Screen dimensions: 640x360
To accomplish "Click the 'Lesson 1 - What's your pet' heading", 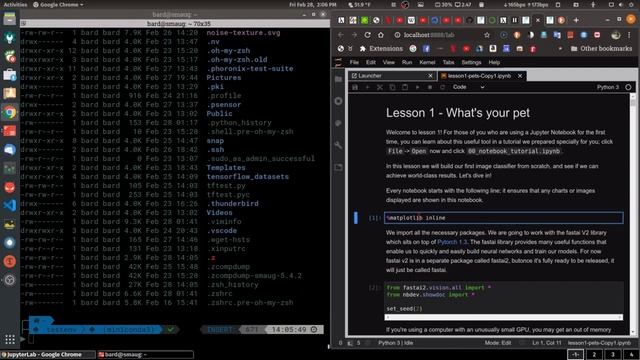I will (x=458, y=113).
